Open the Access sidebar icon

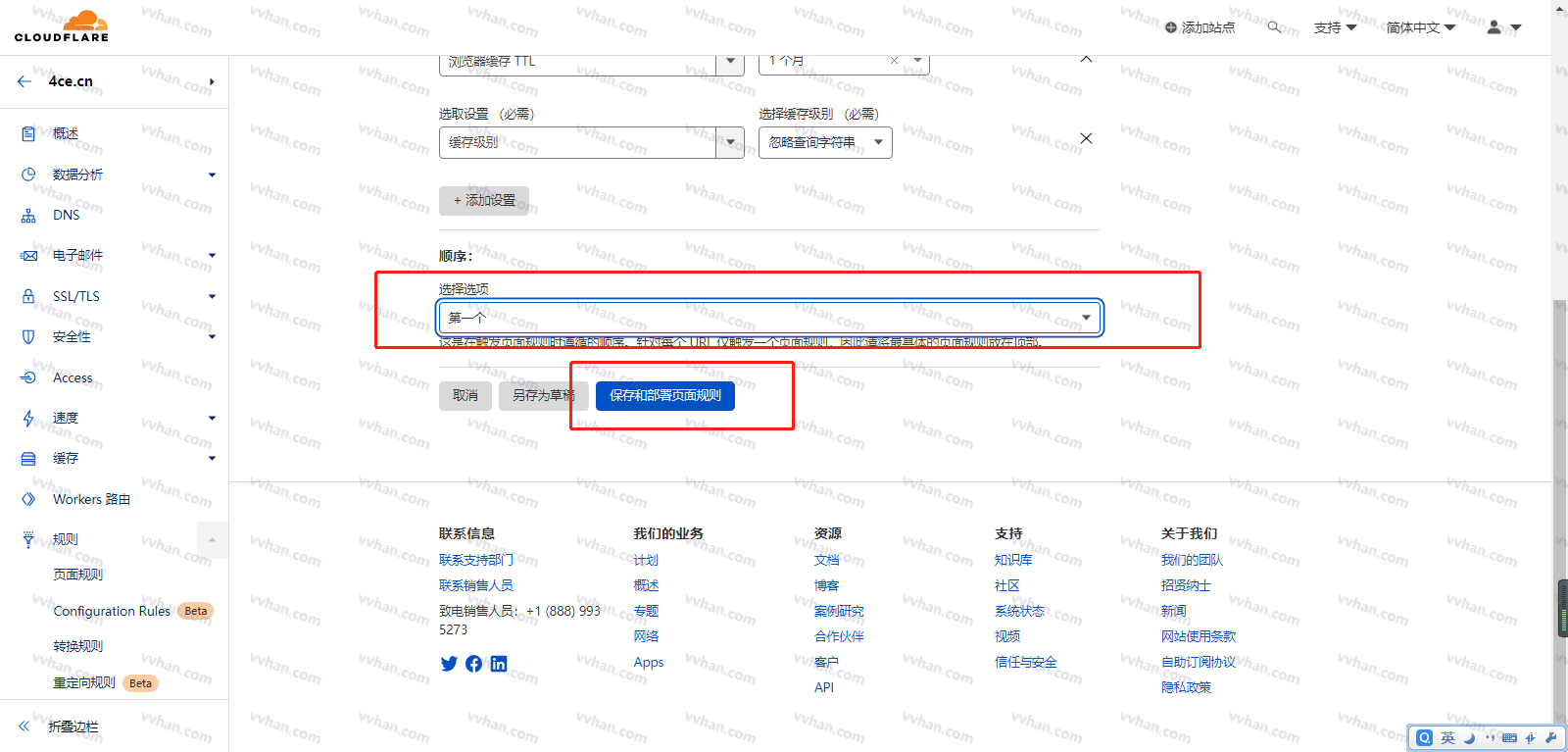coord(28,377)
